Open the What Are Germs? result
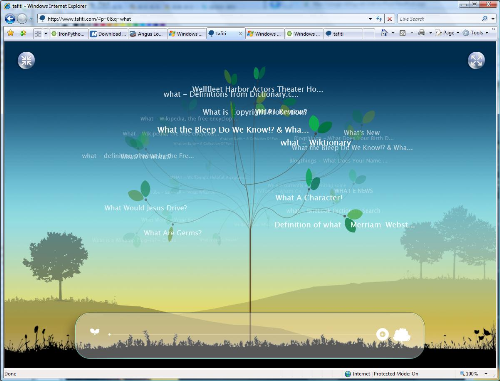 pyautogui.click(x=172, y=232)
